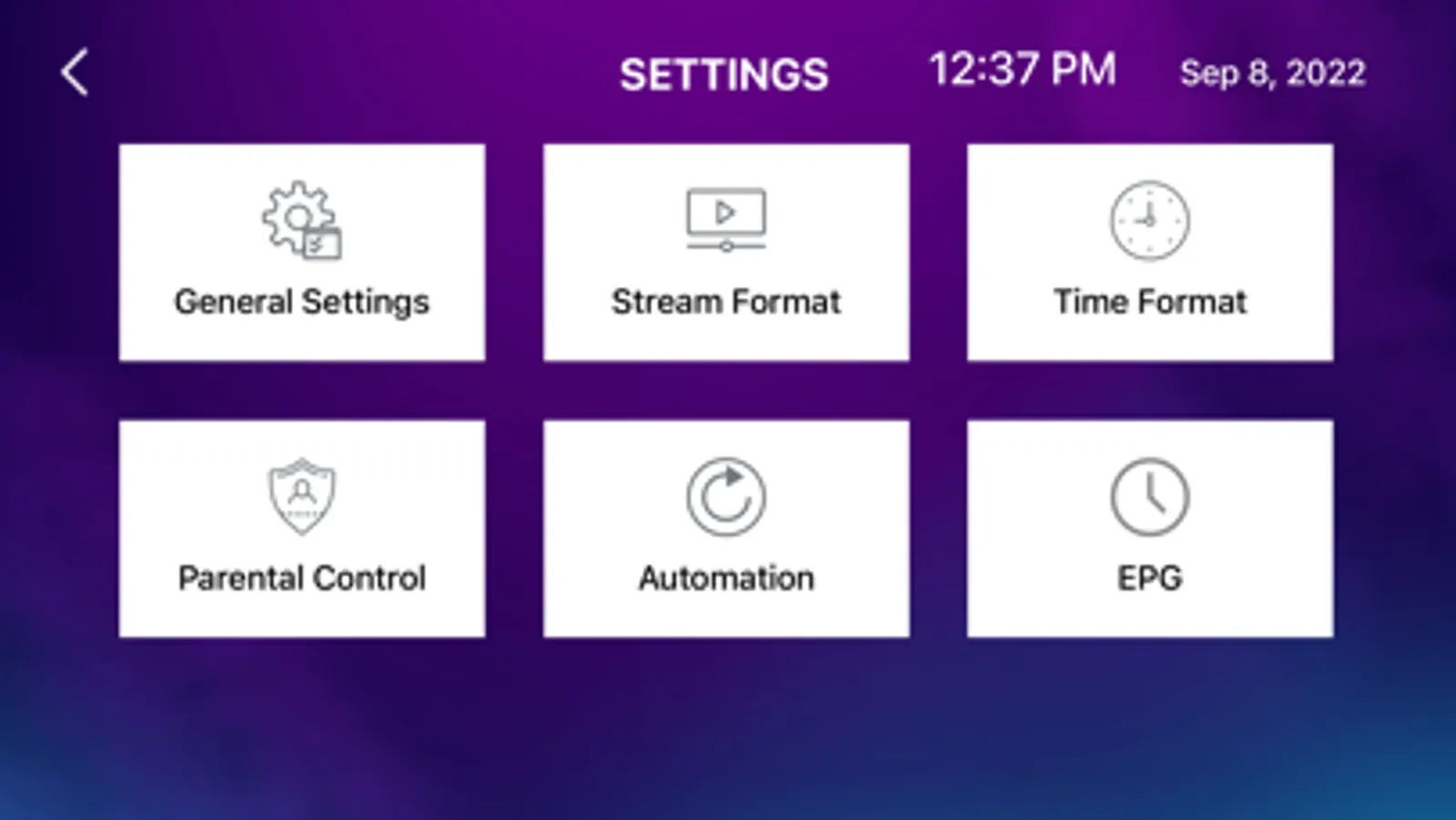Click the 12:37 PM clock display
Screen dimensions: 1456x820
click(1022, 69)
